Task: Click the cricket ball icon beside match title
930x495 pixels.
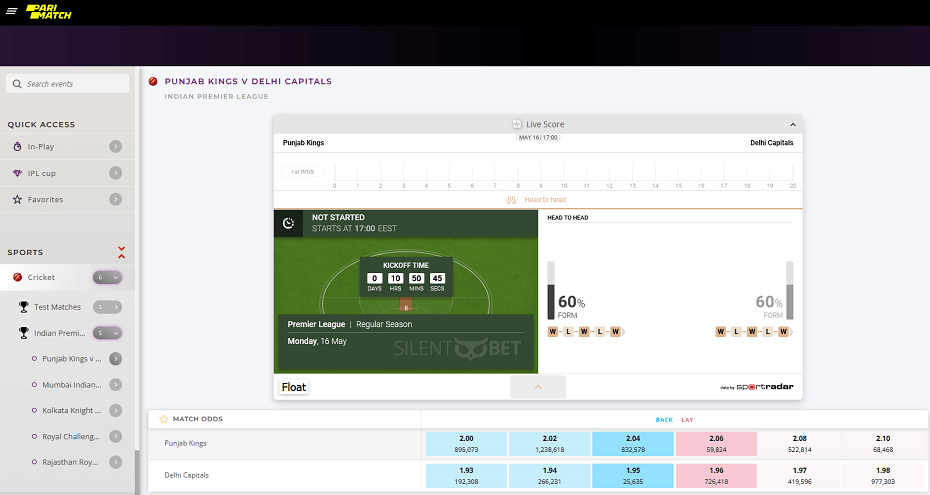Action: (x=153, y=81)
